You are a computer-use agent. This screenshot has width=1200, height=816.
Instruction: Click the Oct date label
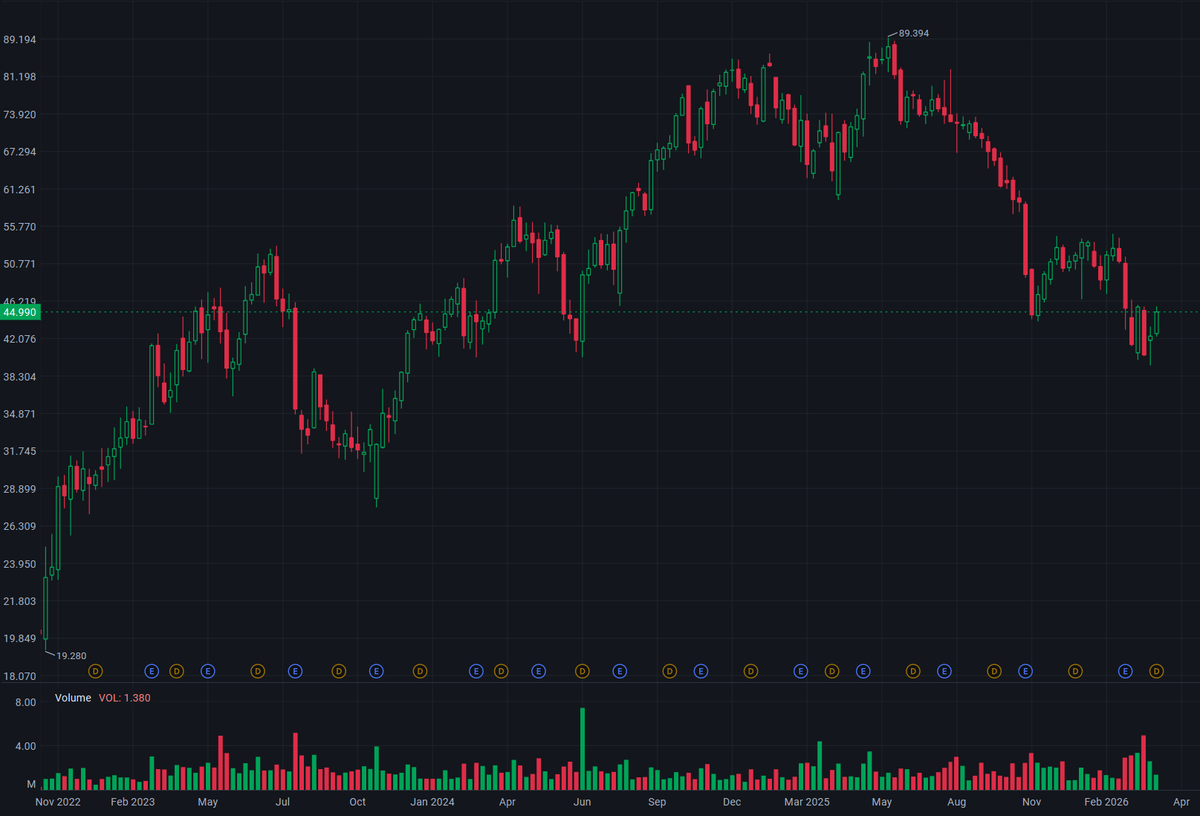pyautogui.click(x=357, y=802)
